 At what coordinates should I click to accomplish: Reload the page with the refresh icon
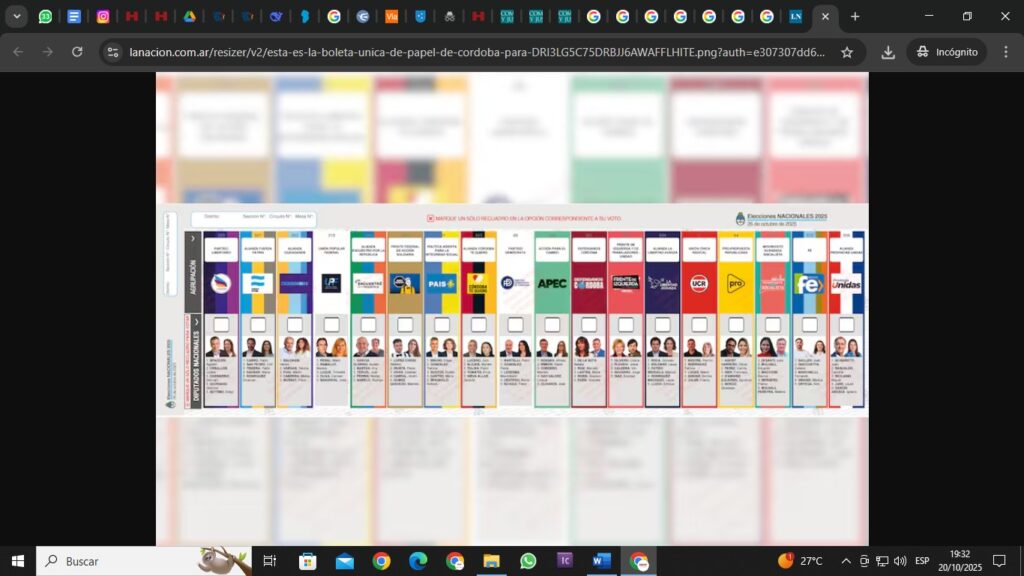point(77,52)
